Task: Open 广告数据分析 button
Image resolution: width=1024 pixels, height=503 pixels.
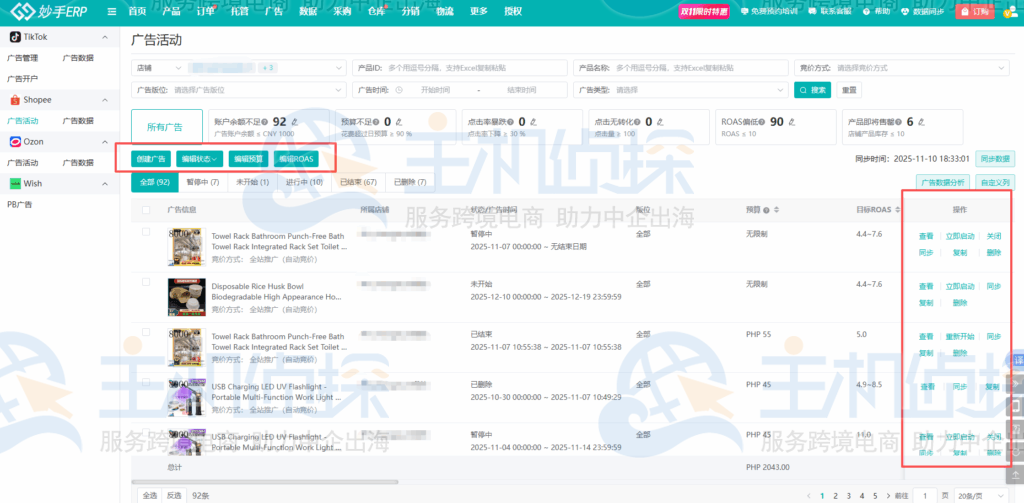Action: click(x=942, y=182)
